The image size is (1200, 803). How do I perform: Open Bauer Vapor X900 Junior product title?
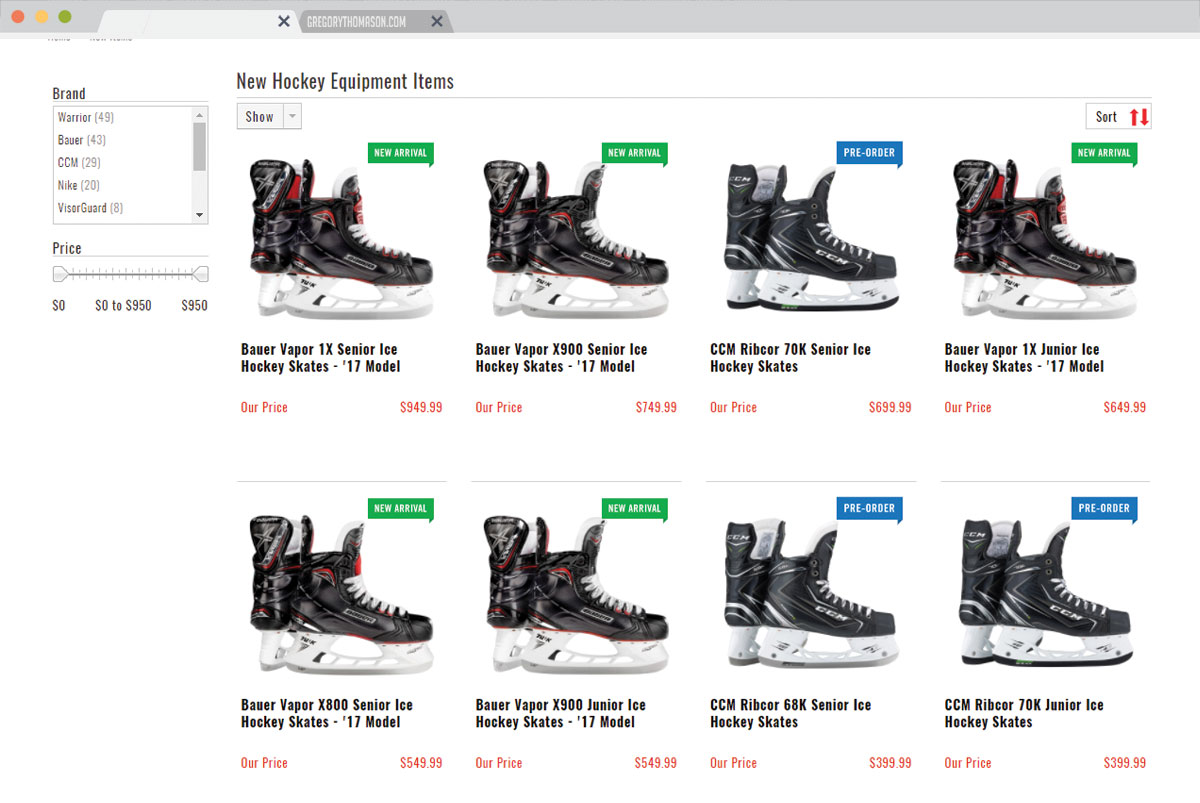pyautogui.click(x=560, y=713)
